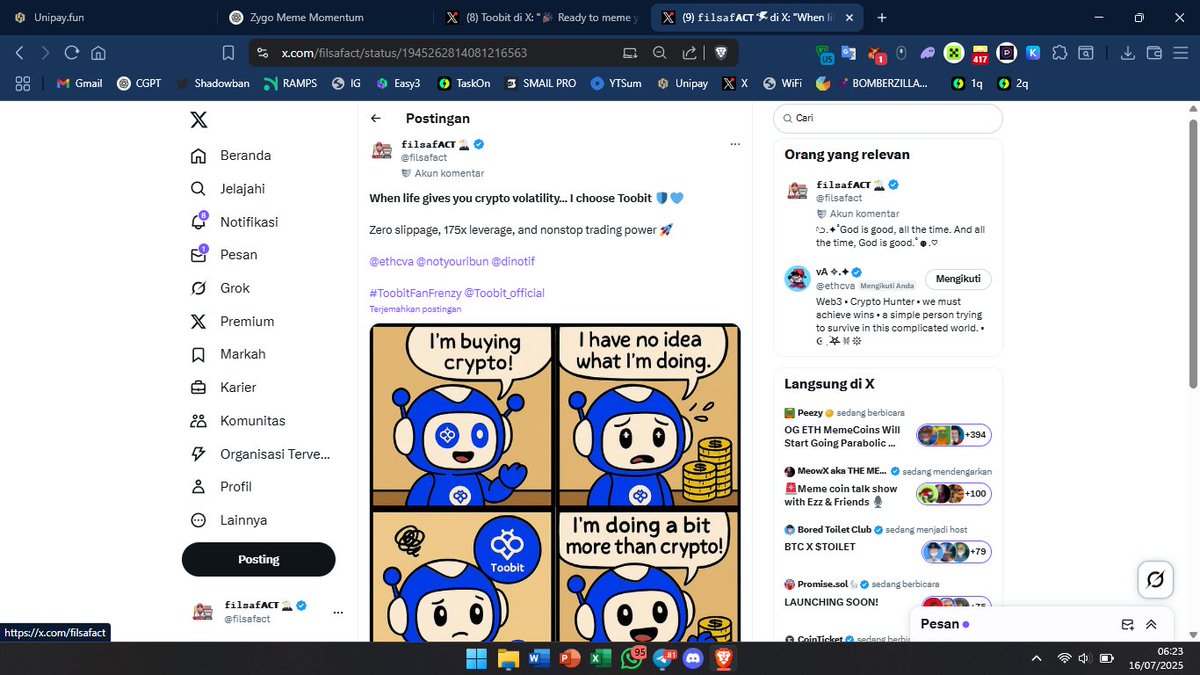Open the post's three-dot more menu
The width and height of the screenshot is (1200, 675).
[735, 145]
